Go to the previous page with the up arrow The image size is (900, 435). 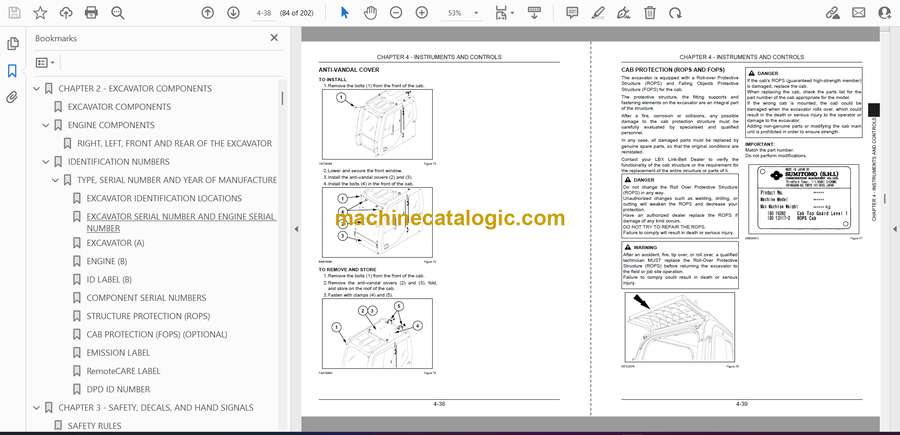(x=207, y=13)
